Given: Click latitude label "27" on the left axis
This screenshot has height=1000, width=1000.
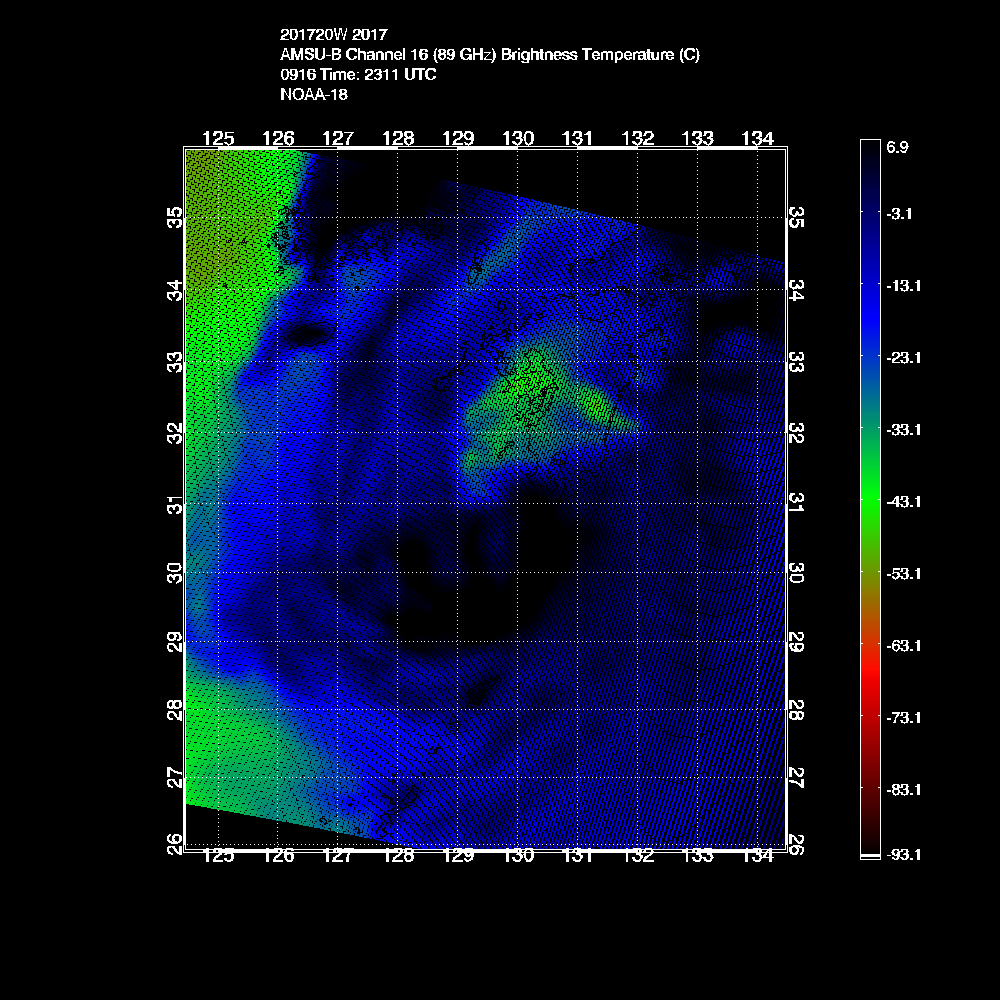Looking at the screenshot, I should (175, 778).
